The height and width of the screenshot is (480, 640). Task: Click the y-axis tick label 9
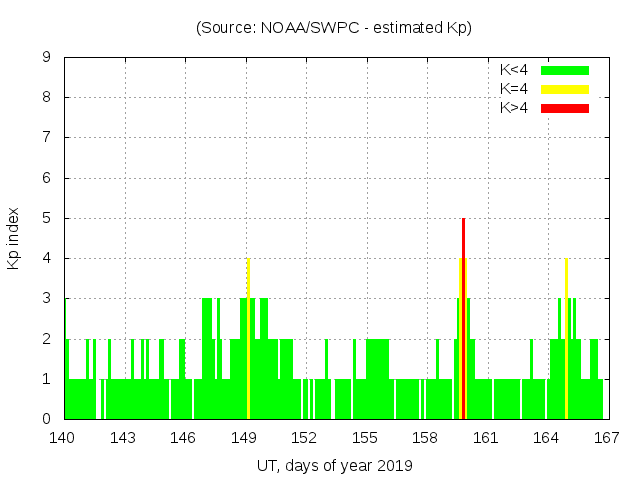click(x=47, y=58)
